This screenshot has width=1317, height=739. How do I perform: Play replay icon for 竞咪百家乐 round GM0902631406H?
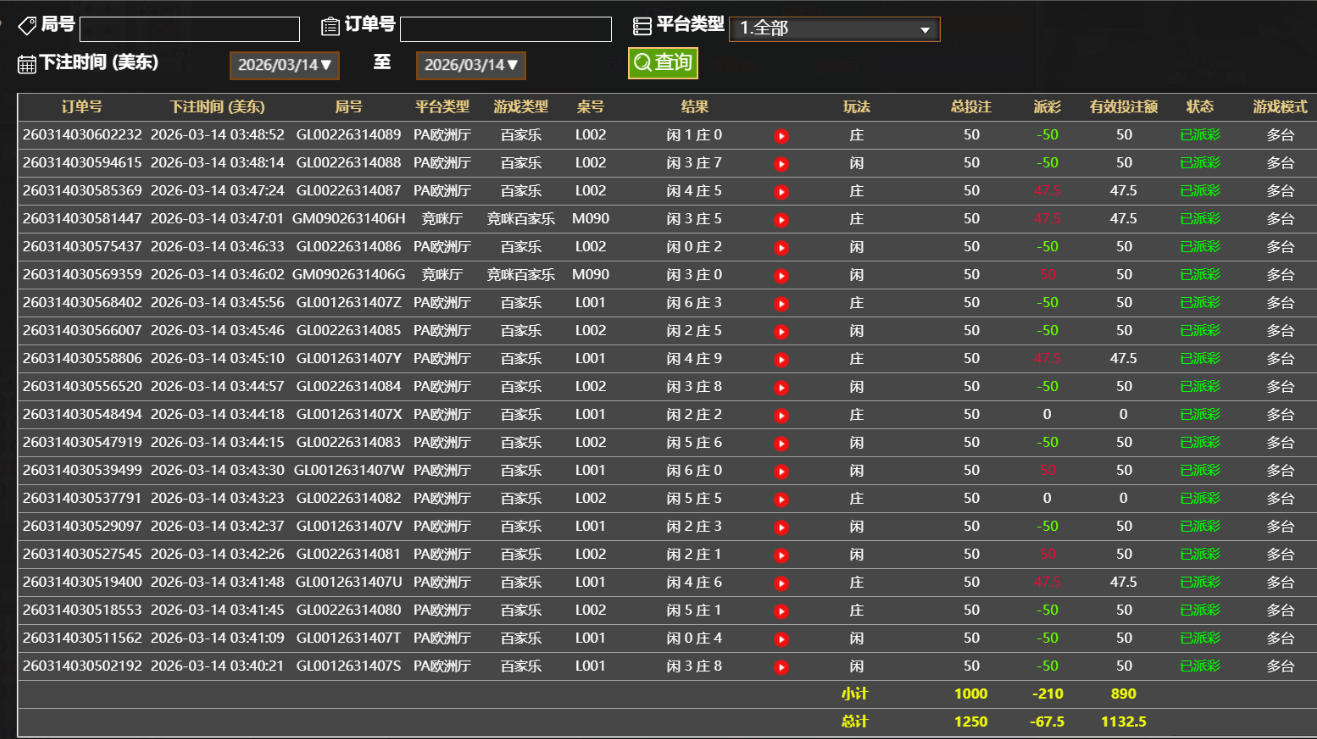coord(781,219)
